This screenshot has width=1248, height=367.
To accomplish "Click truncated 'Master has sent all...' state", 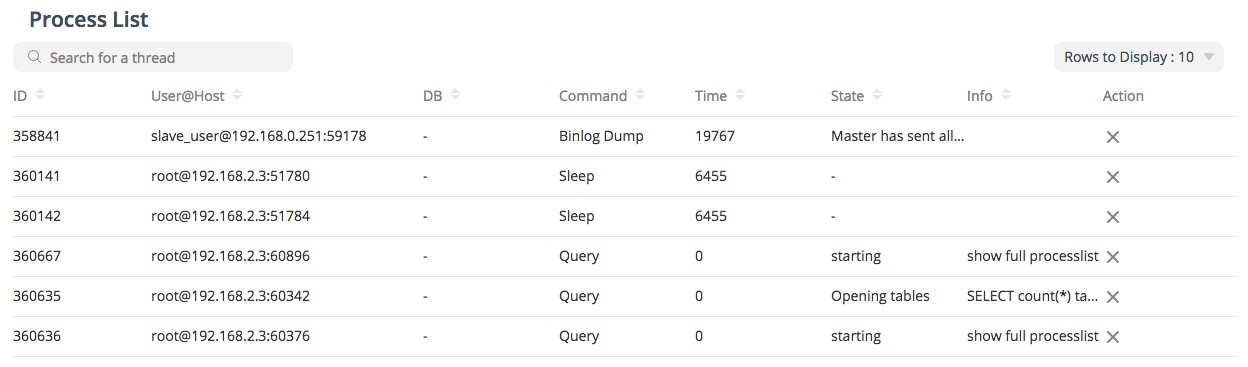I will pyautogui.click(x=897, y=136).
